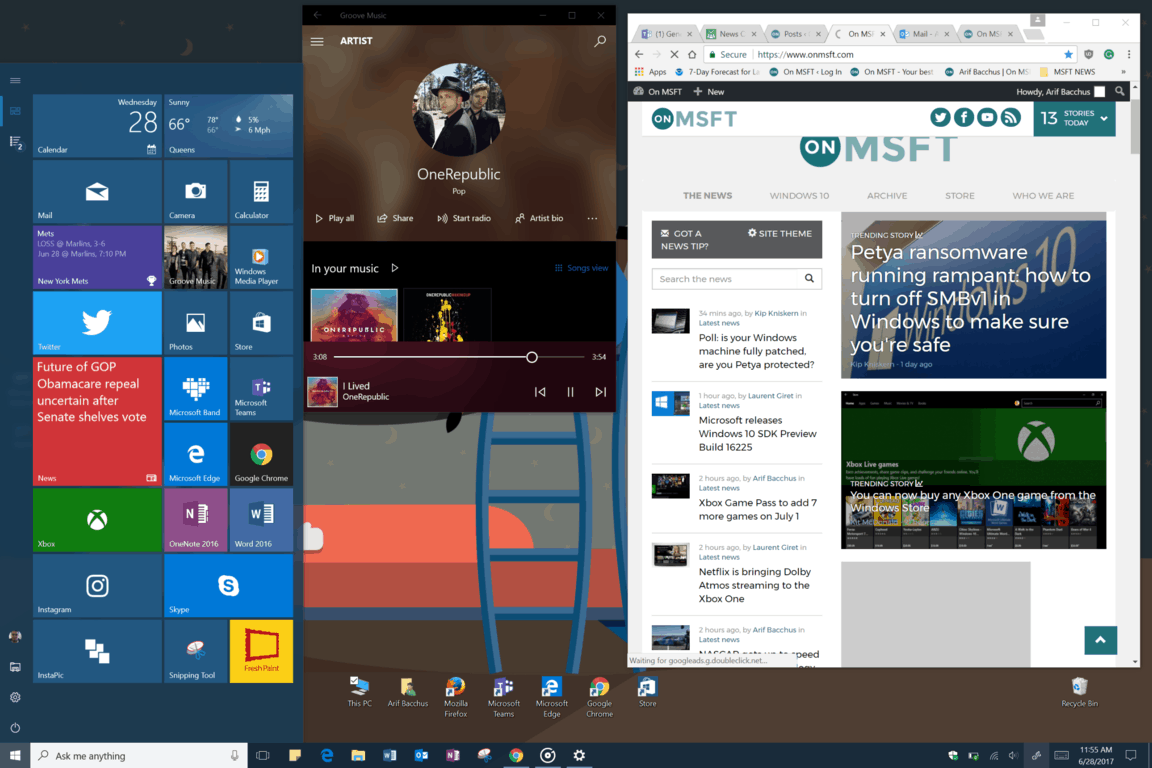Open the OnMSFT RSS feed icon

click(x=1011, y=118)
